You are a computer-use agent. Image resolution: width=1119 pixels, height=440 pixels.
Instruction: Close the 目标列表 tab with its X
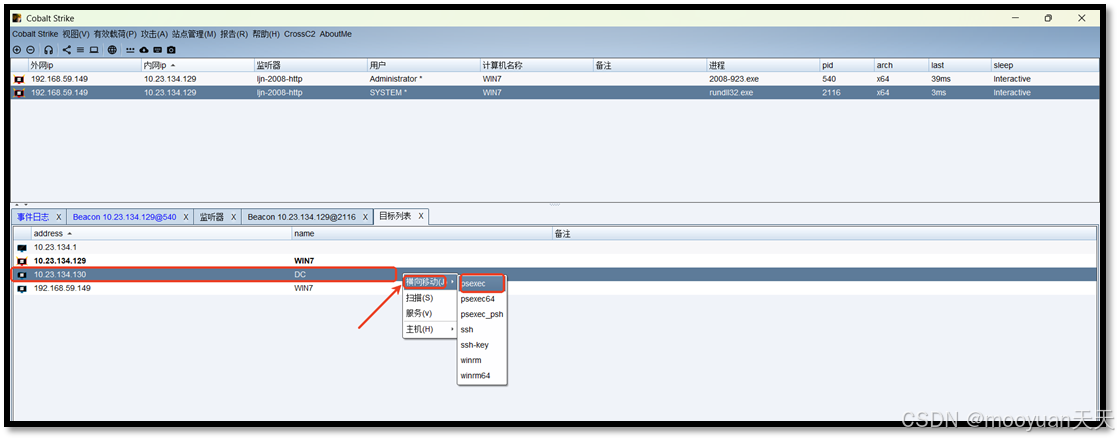pos(421,216)
